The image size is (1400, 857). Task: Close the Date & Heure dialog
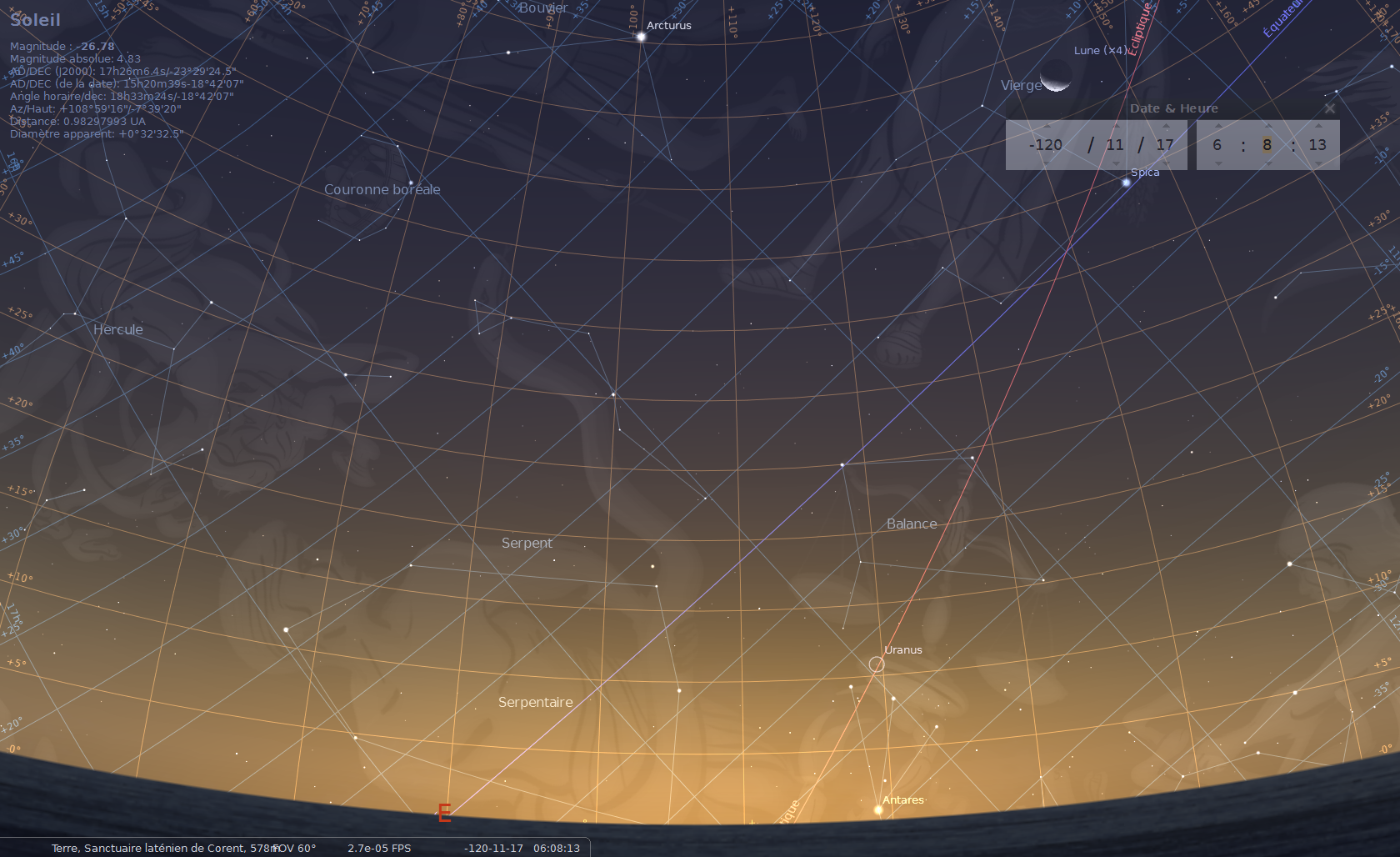1330,108
